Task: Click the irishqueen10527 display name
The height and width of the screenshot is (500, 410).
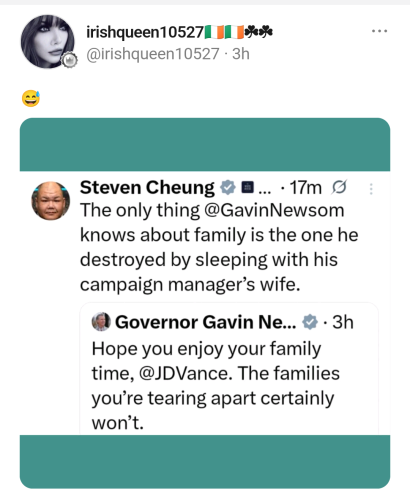Action: [x=145, y=32]
